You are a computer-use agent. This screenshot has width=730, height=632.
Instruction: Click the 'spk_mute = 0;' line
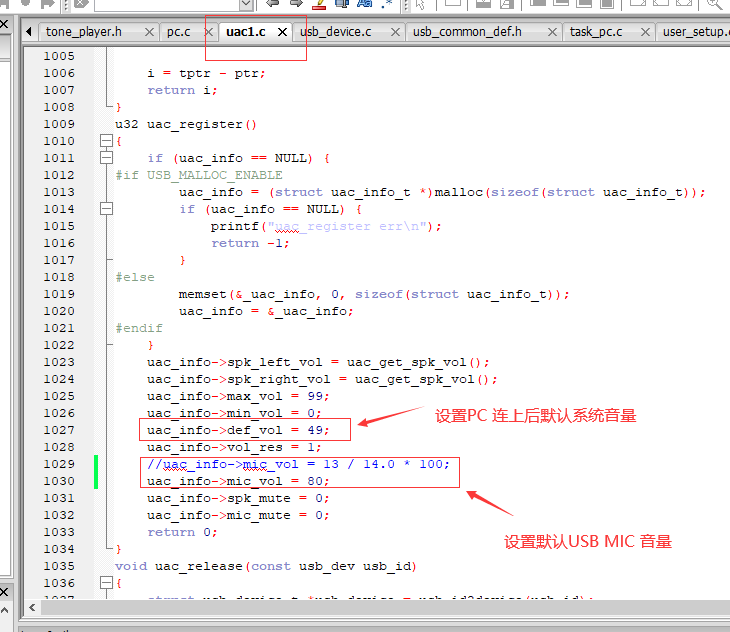click(238, 498)
